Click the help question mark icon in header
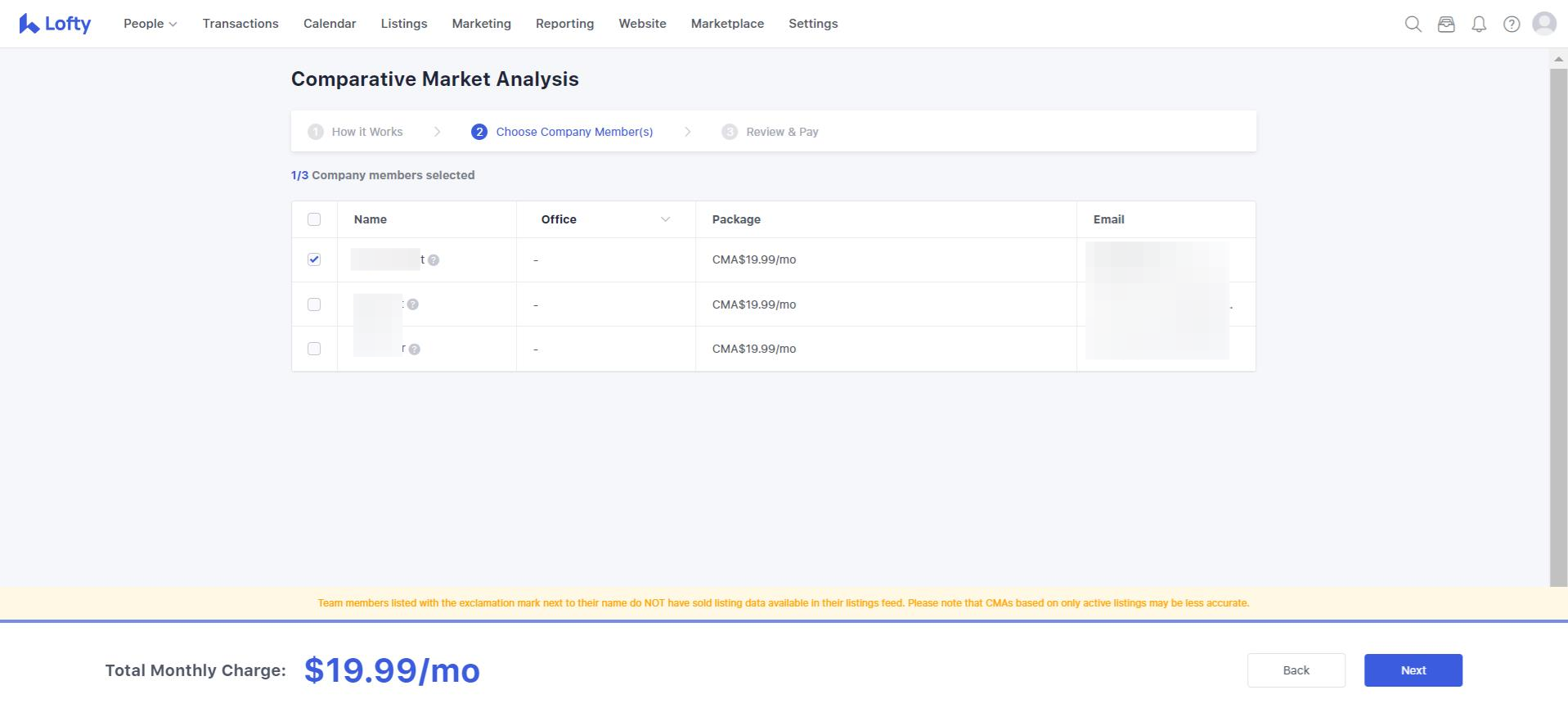Image resolution: width=1568 pixels, height=717 pixels. [1512, 25]
